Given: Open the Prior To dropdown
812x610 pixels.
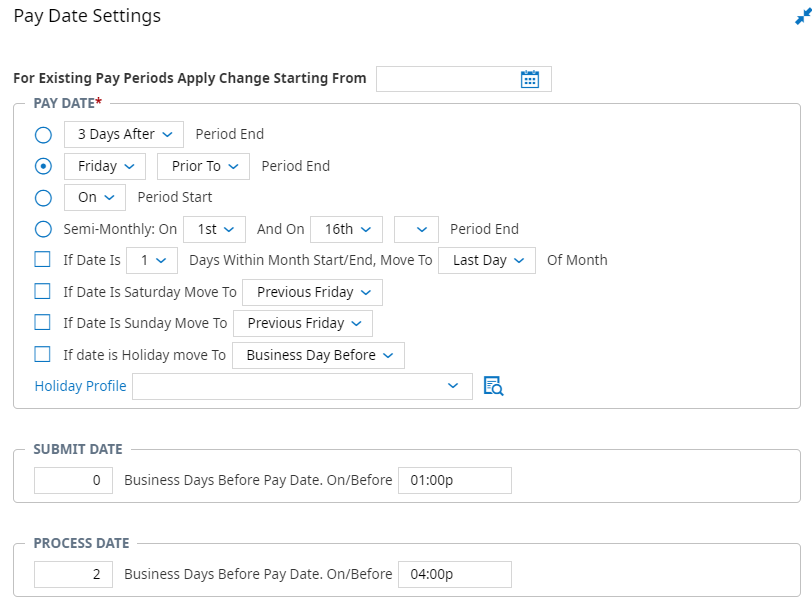Looking at the screenshot, I should (203, 166).
